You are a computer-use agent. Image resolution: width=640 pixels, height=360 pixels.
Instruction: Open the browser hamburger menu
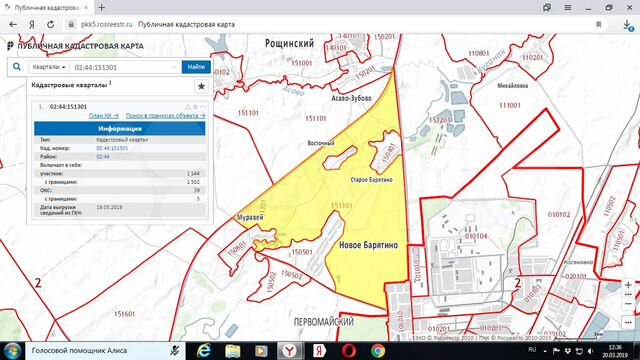coord(568,7)
